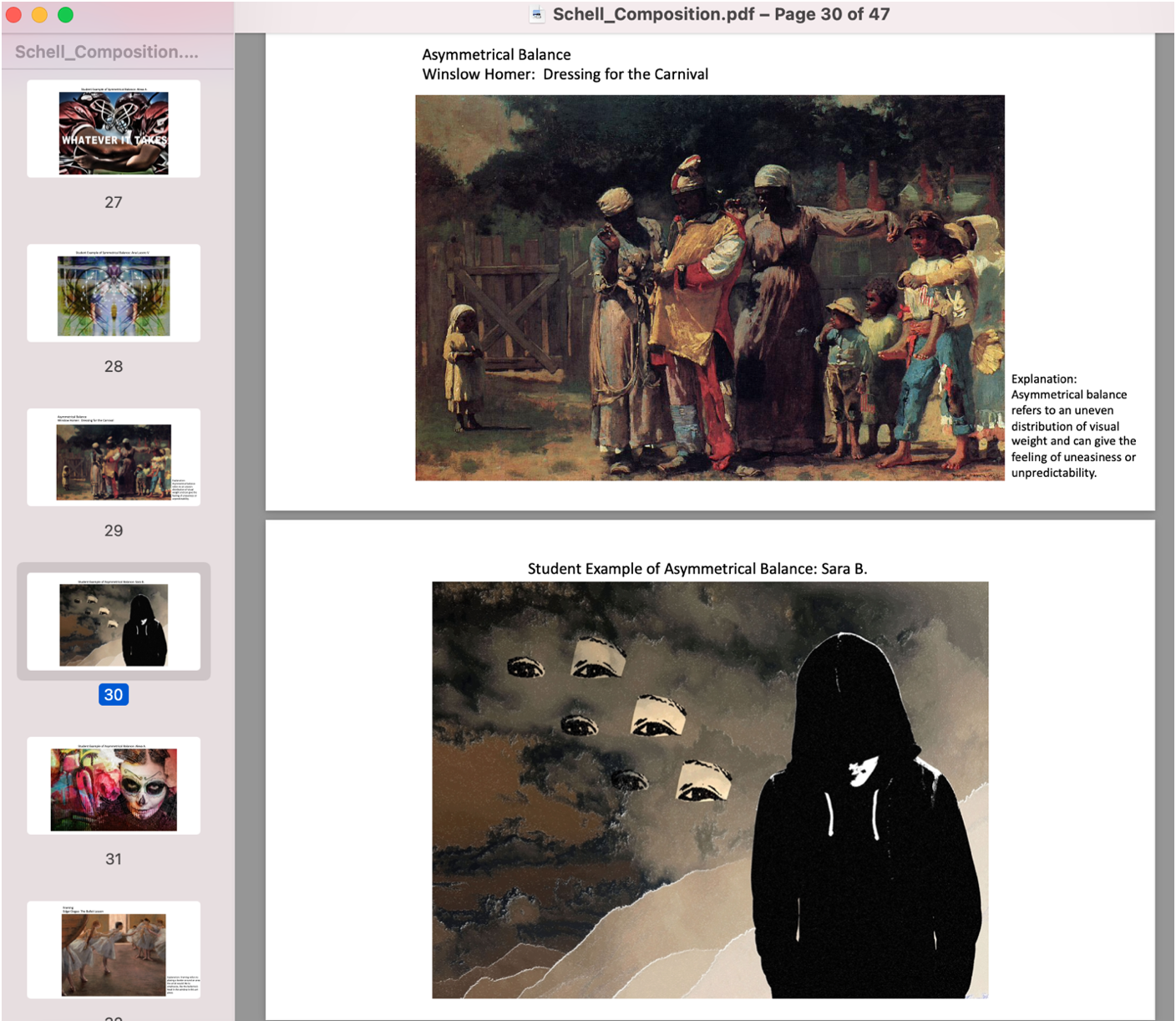Select the Winslow Homer thumbnail for page 29
Viewport: 1176px width, 1021px height.
coord(113,457)
